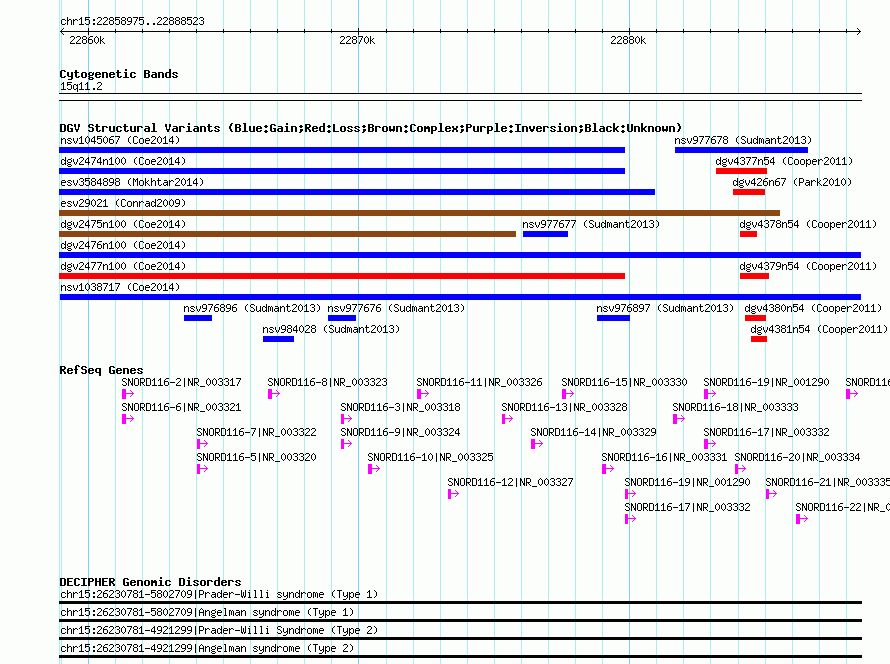Click the 15q11.2 cytogenetic band label
Viewport: 890px width, 664px height.
pyautogui.click(x=81, y=86)
